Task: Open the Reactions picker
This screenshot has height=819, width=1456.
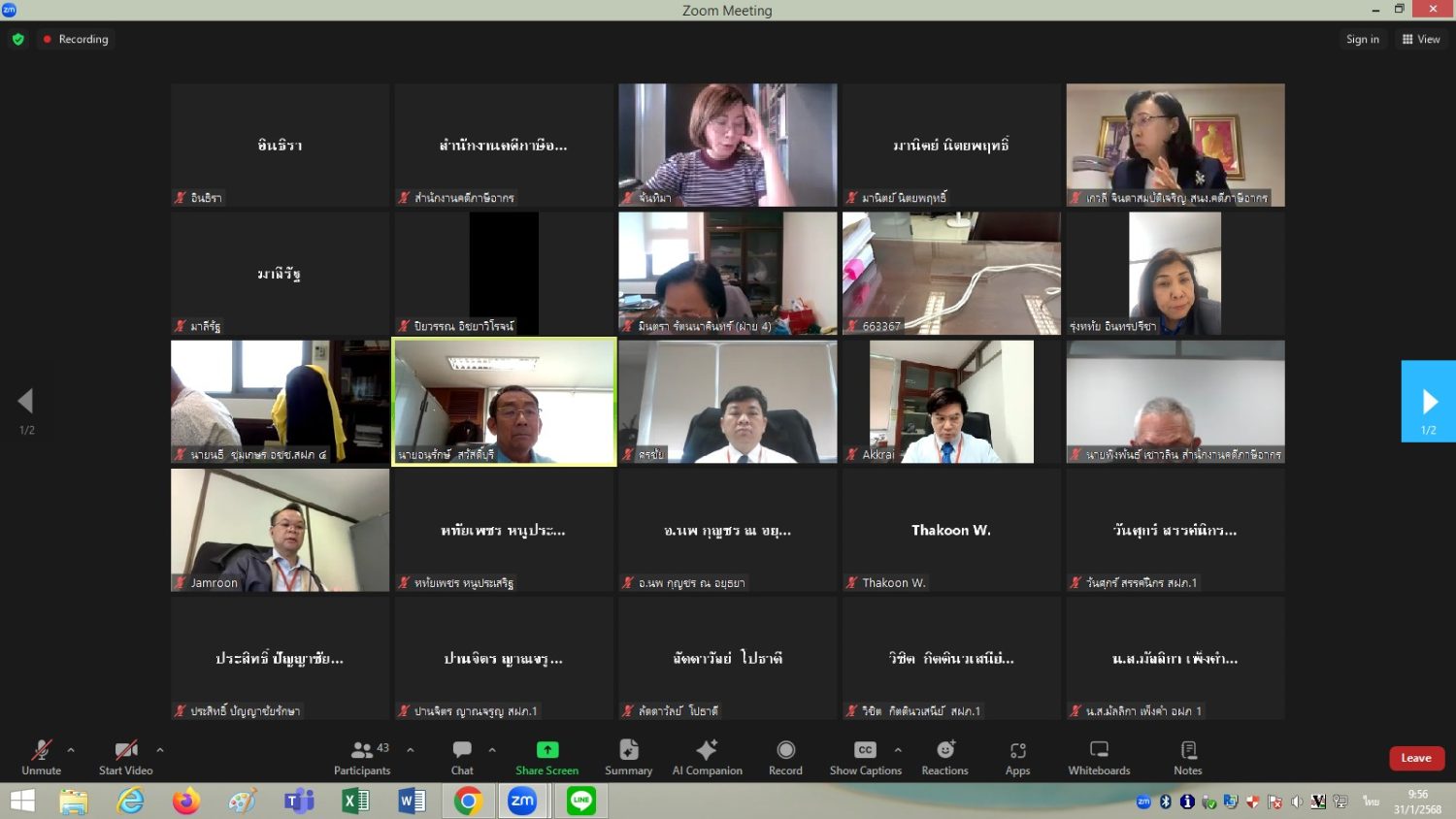Action: click(x=944, y=757)
